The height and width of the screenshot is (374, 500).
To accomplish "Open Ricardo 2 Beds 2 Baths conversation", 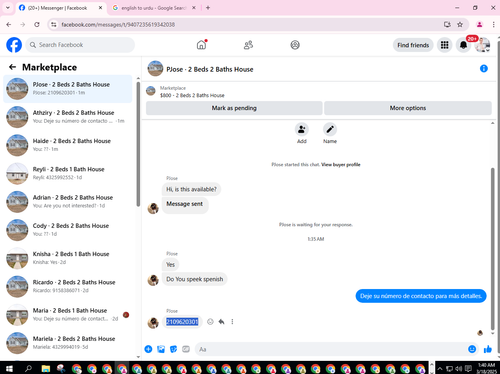I will (x=68, y=286).
